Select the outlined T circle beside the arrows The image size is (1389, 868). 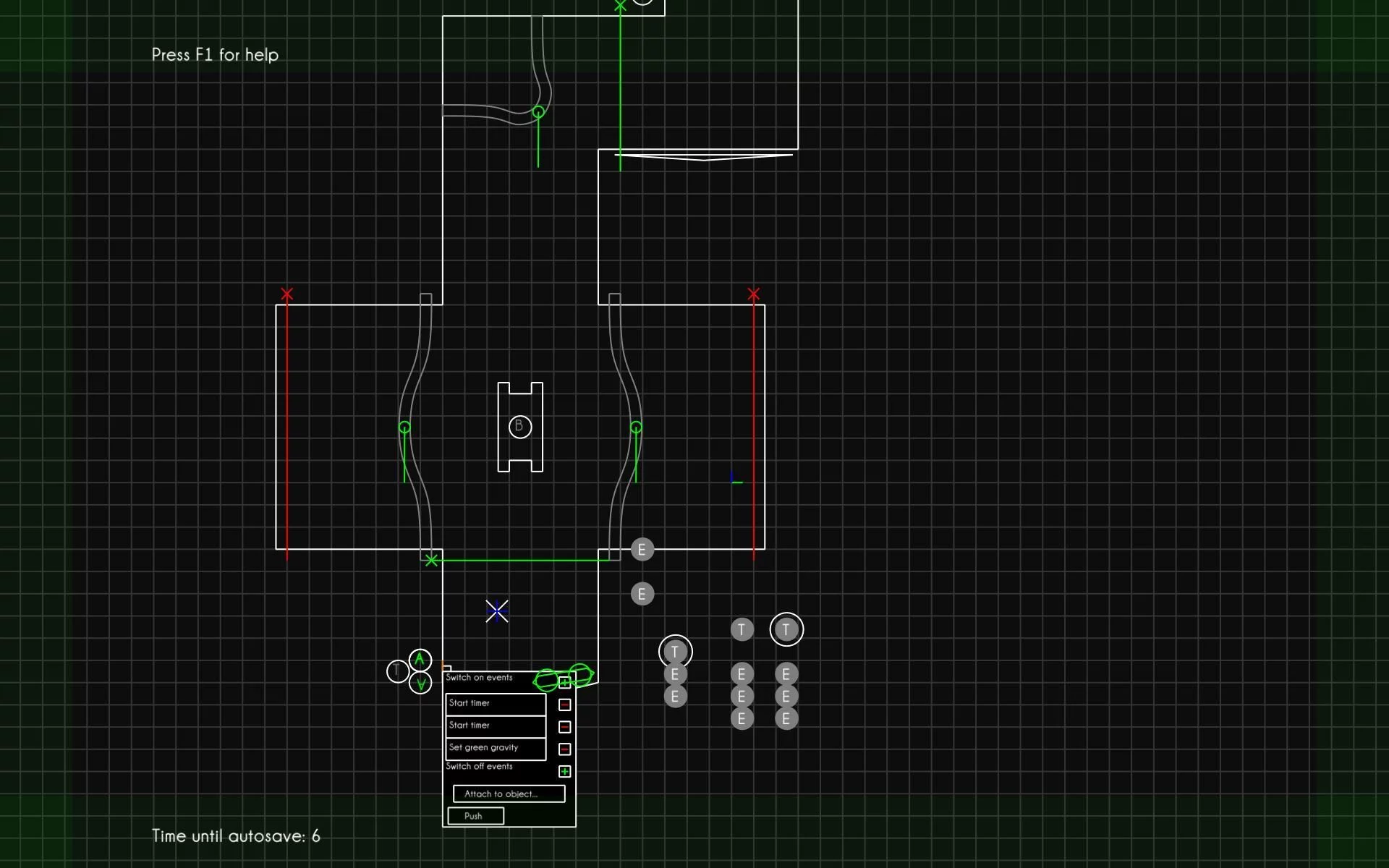click(397, 671)
